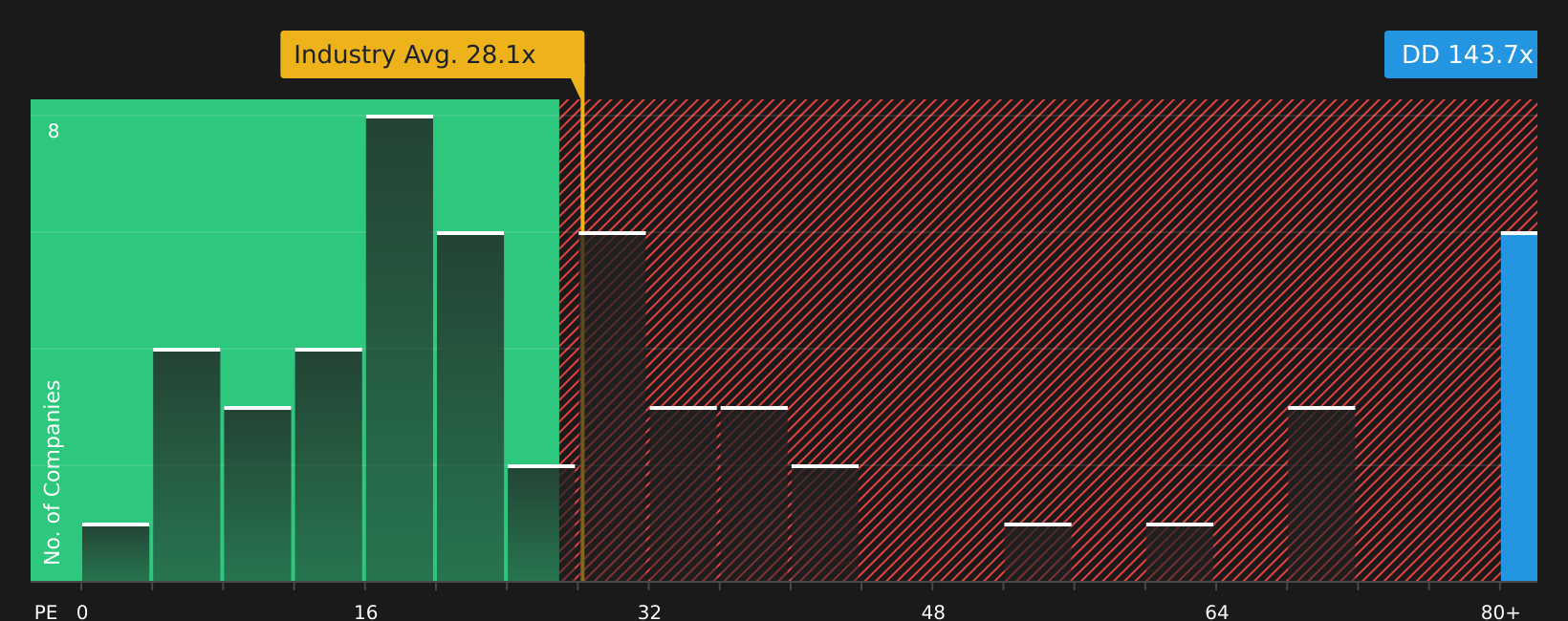The height and width of the screenshot is (621, 1568).
Task: Click the DD 143.7x label
Action: 1461,54
